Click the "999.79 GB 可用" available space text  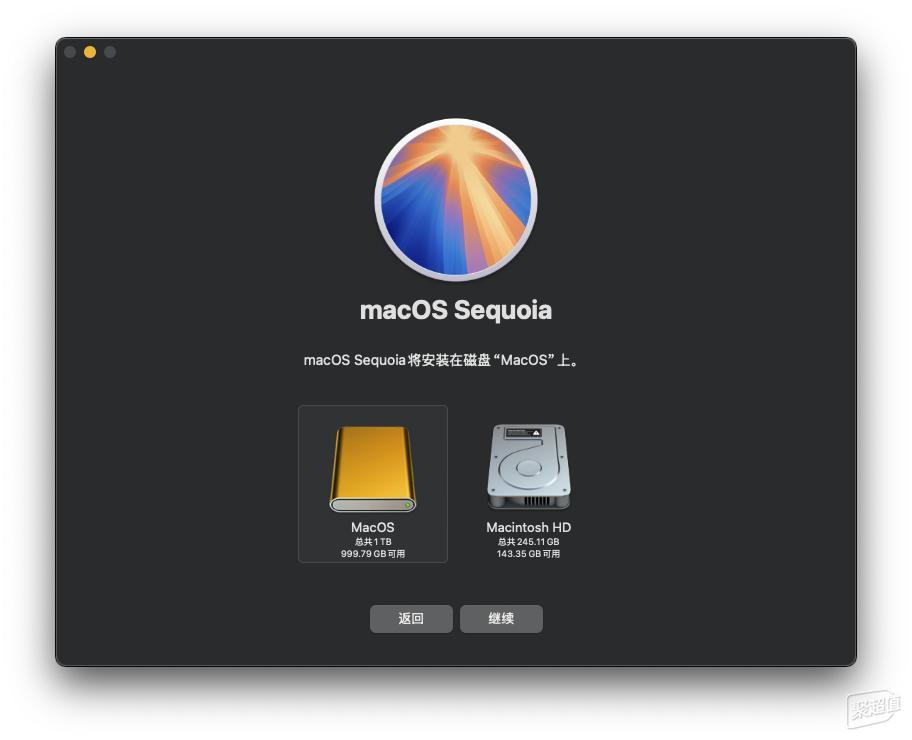pos(373,554)
